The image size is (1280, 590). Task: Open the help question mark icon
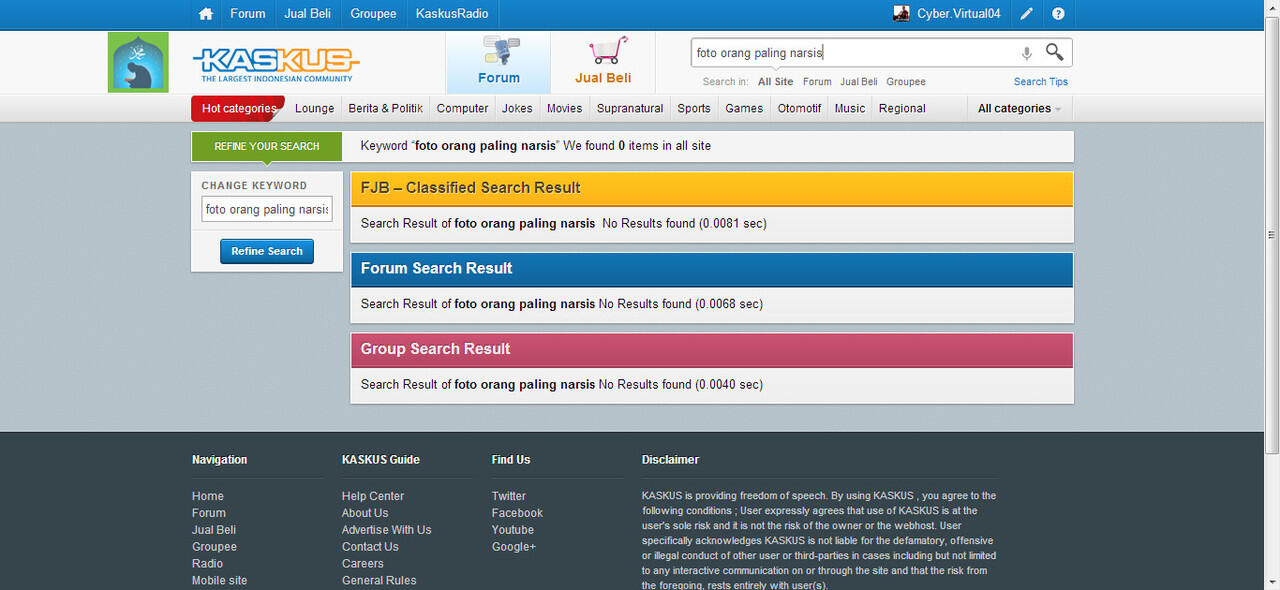coord(1058,14)
